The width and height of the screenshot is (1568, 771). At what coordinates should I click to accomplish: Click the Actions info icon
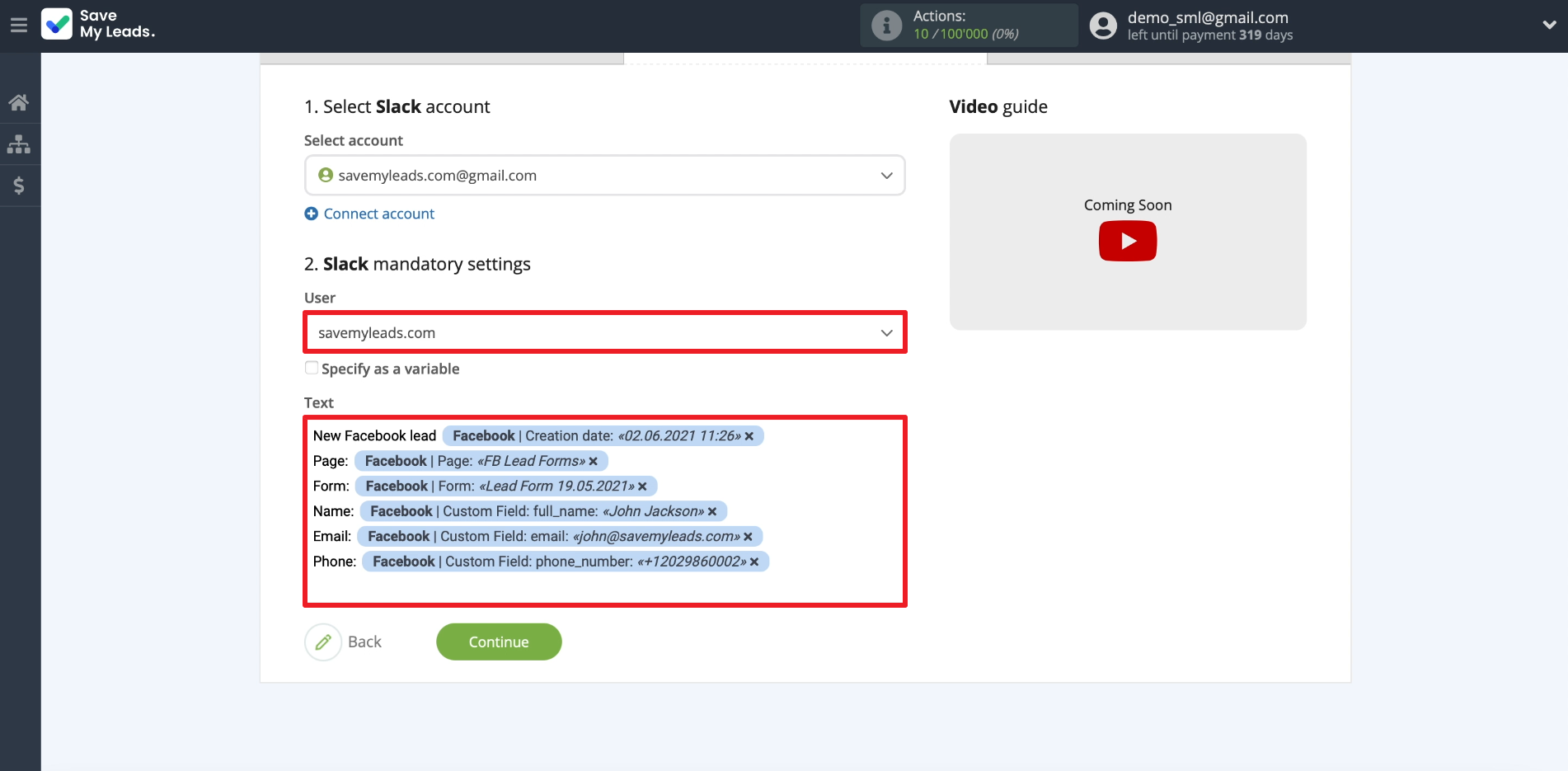tap(886, 26)
